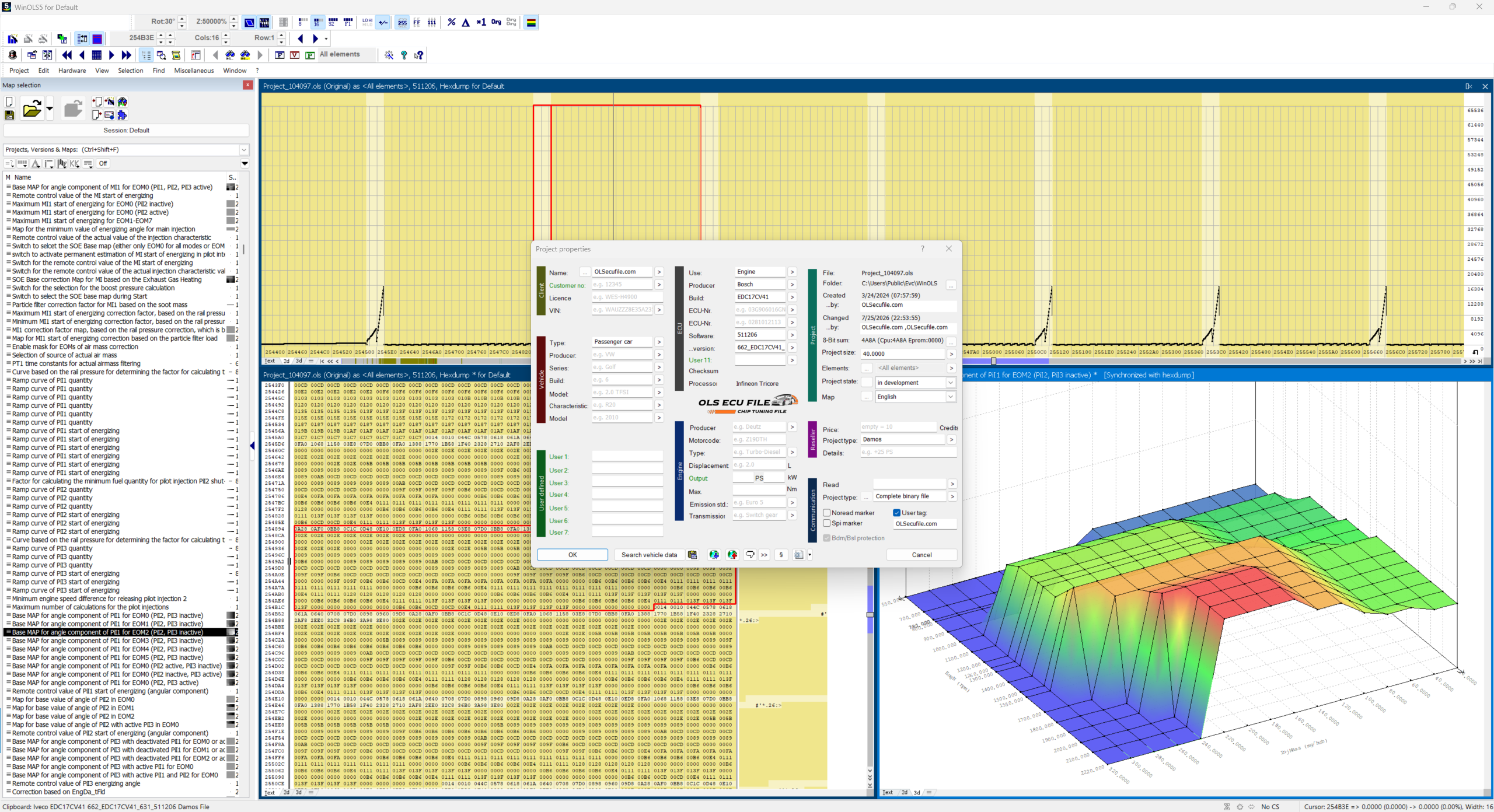Open the settings tools icon
Screen dimensions: 1494x812
pos(389,55)
